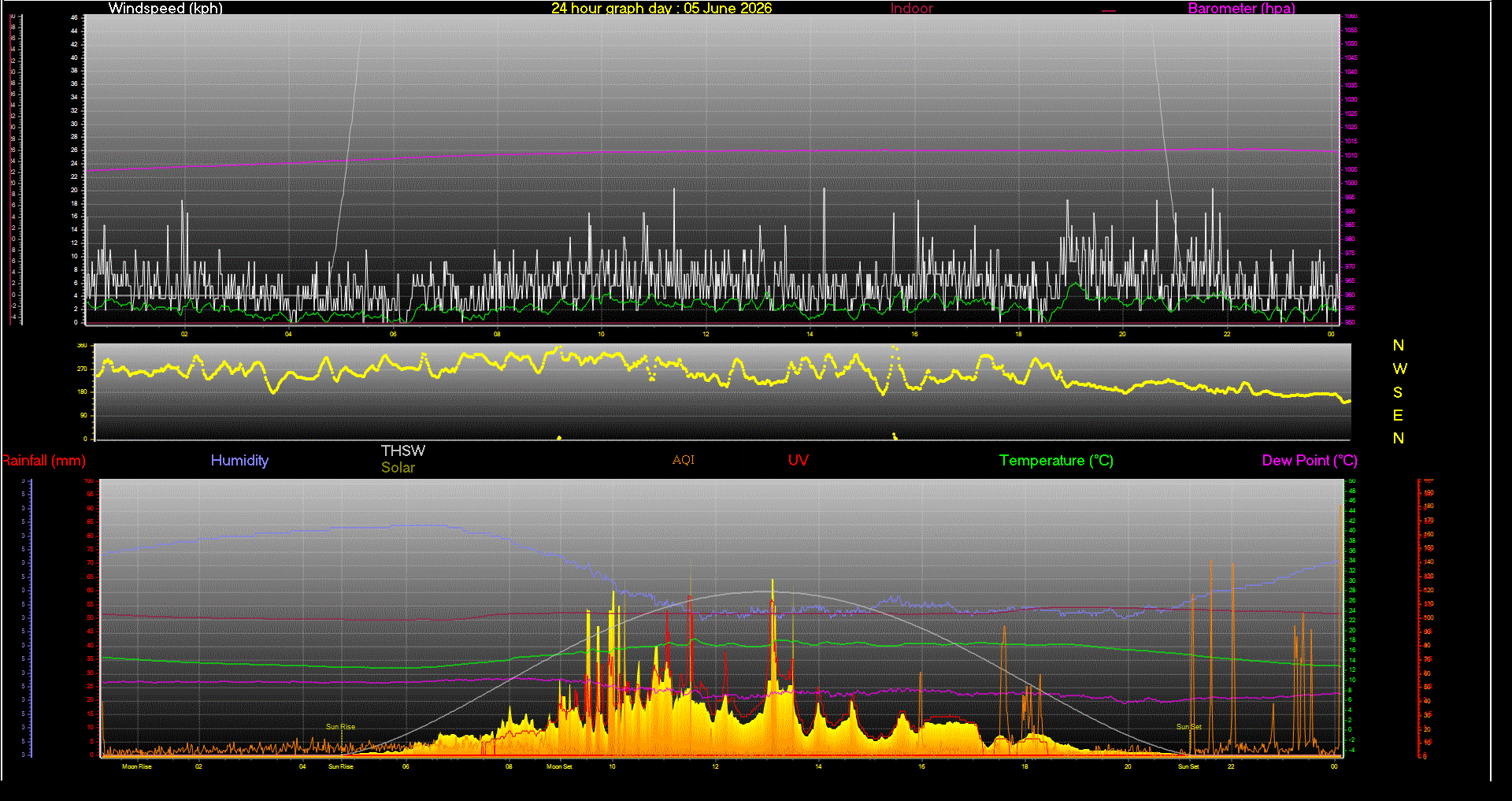This screenshot has height=801, width=1512.
Task: Click the S compass direction label
Action: pos(1398,392)
